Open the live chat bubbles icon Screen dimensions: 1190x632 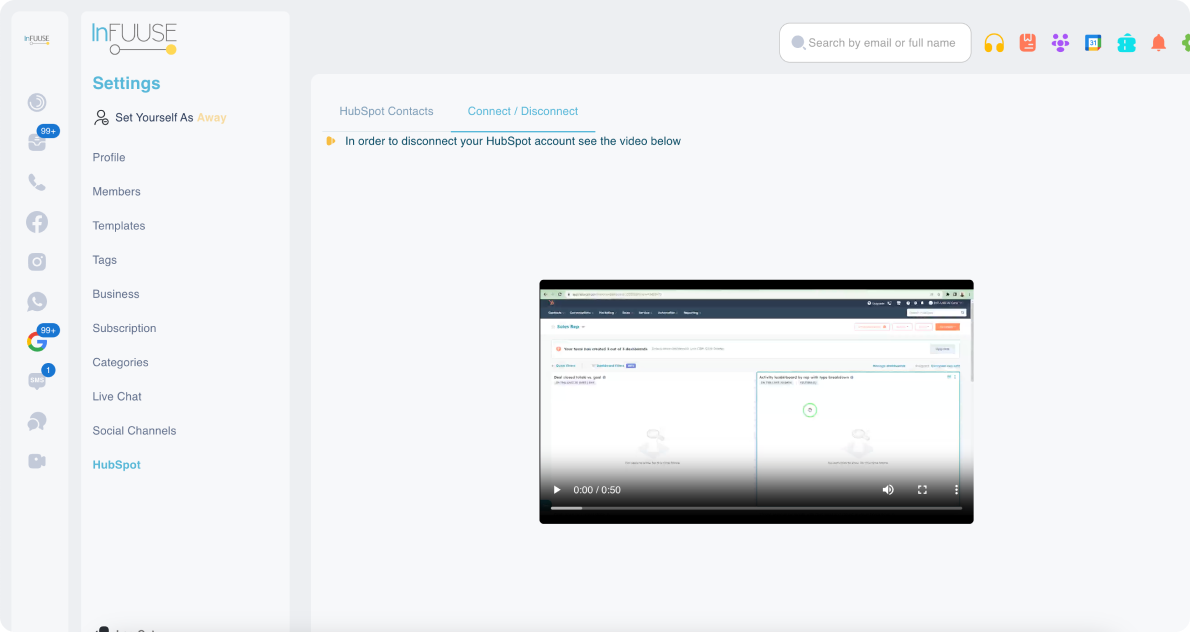click(36, 421)
